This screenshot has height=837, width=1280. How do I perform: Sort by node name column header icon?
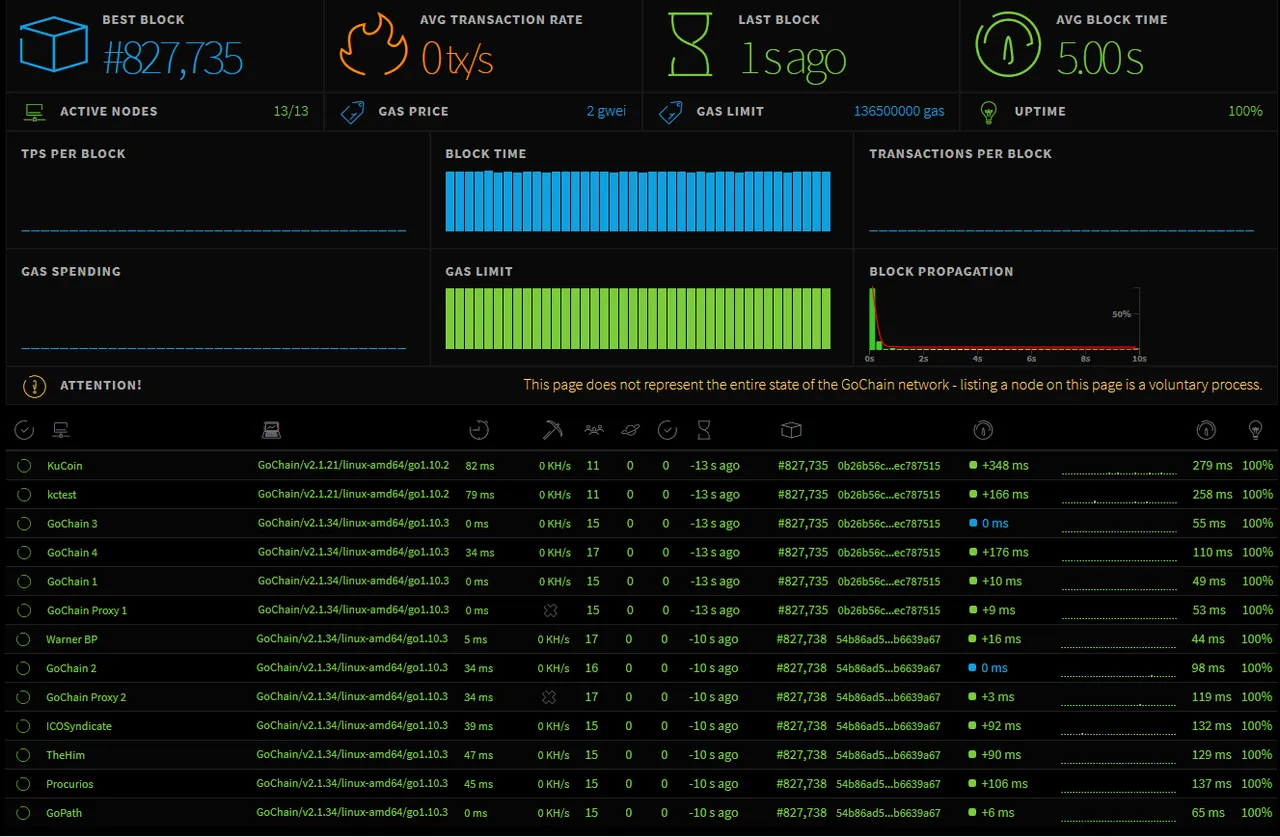(x=61, y=430)
